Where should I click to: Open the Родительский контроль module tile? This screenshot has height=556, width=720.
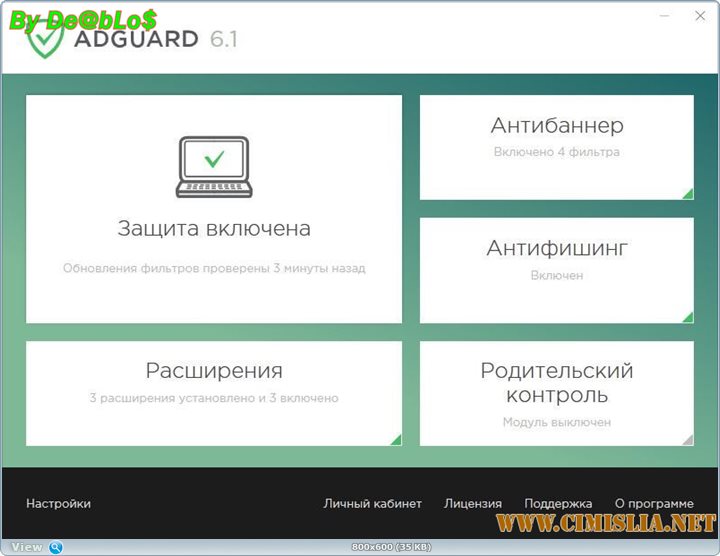(557, 393)
